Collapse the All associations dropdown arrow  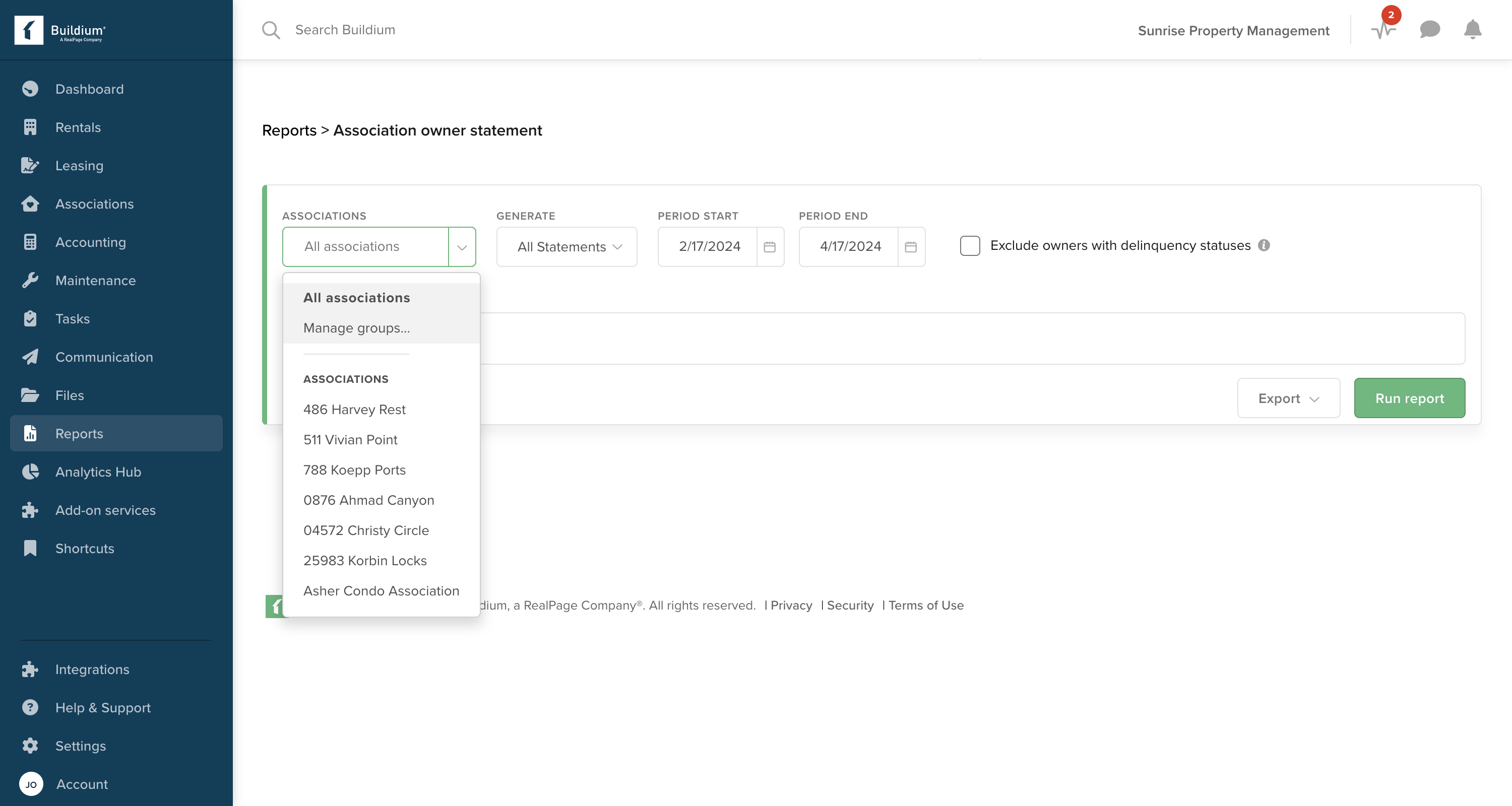[462, 247]
